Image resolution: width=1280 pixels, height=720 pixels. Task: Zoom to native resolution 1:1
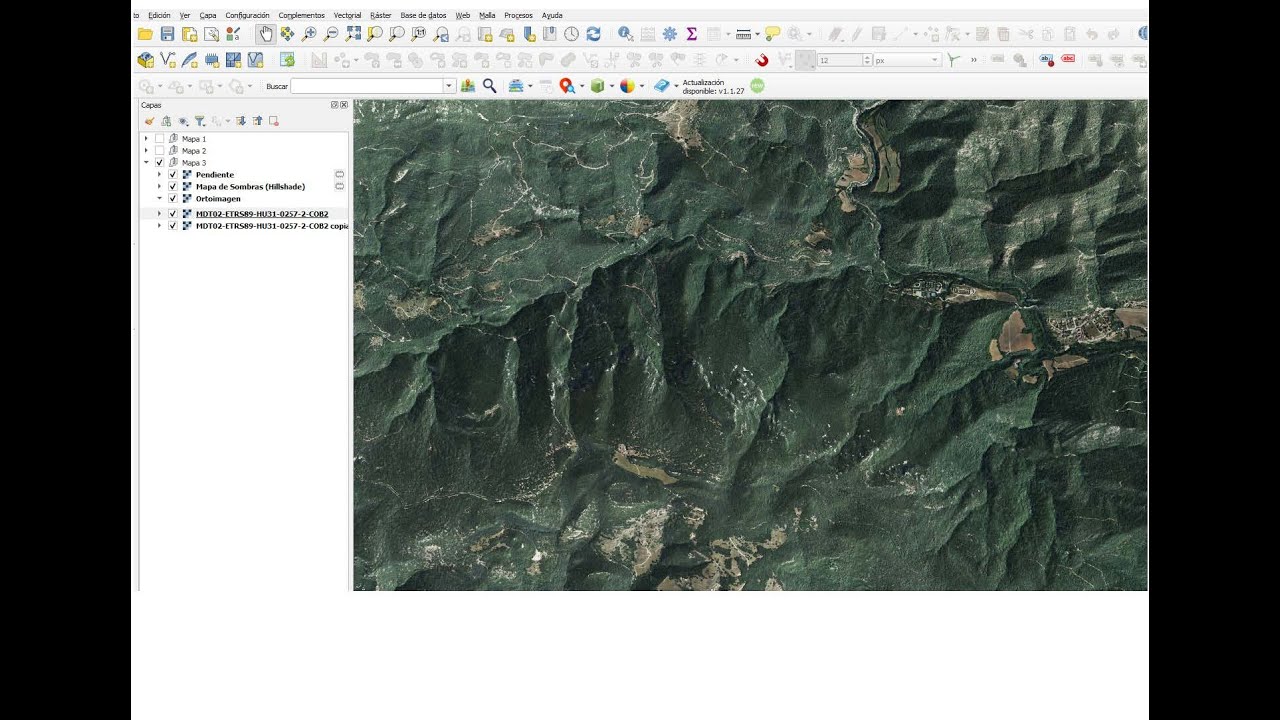(419, 34)
